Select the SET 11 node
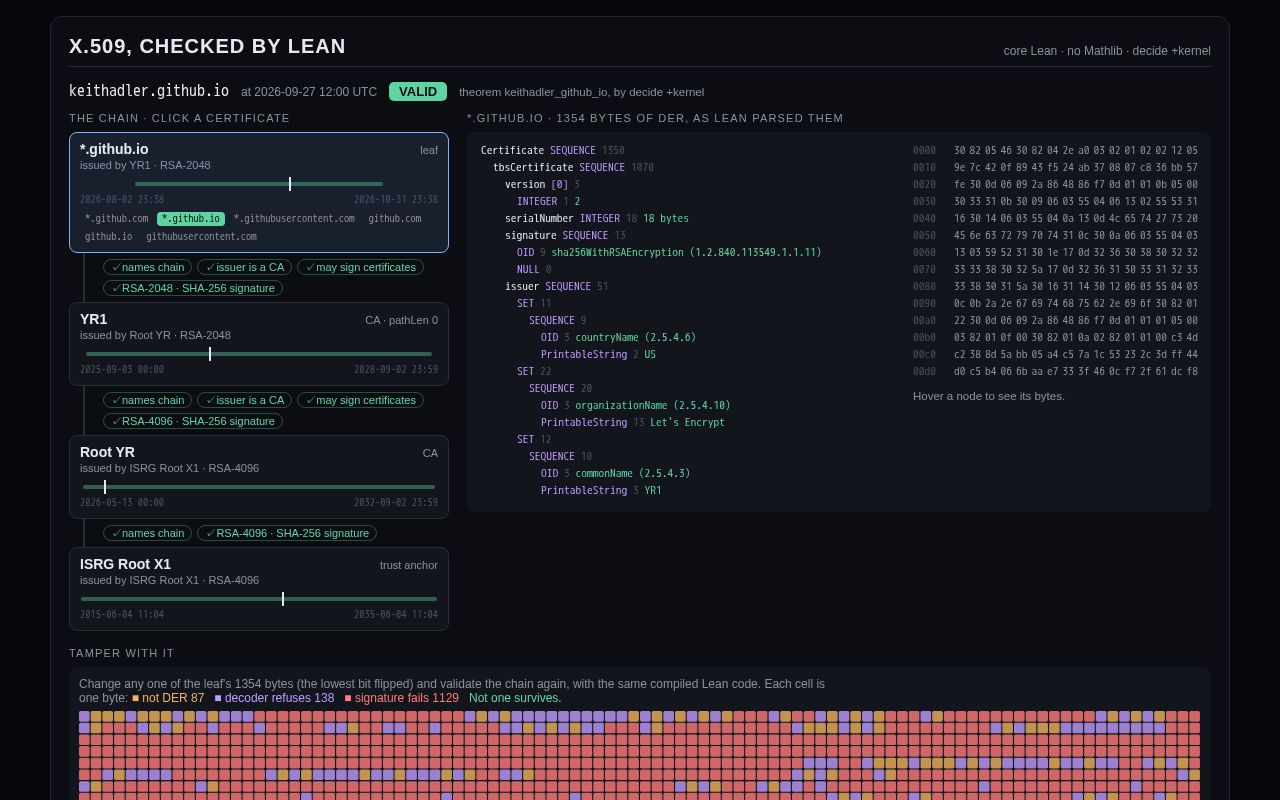The height and width of the screenshot is (800, 1280). coord(534,304)
